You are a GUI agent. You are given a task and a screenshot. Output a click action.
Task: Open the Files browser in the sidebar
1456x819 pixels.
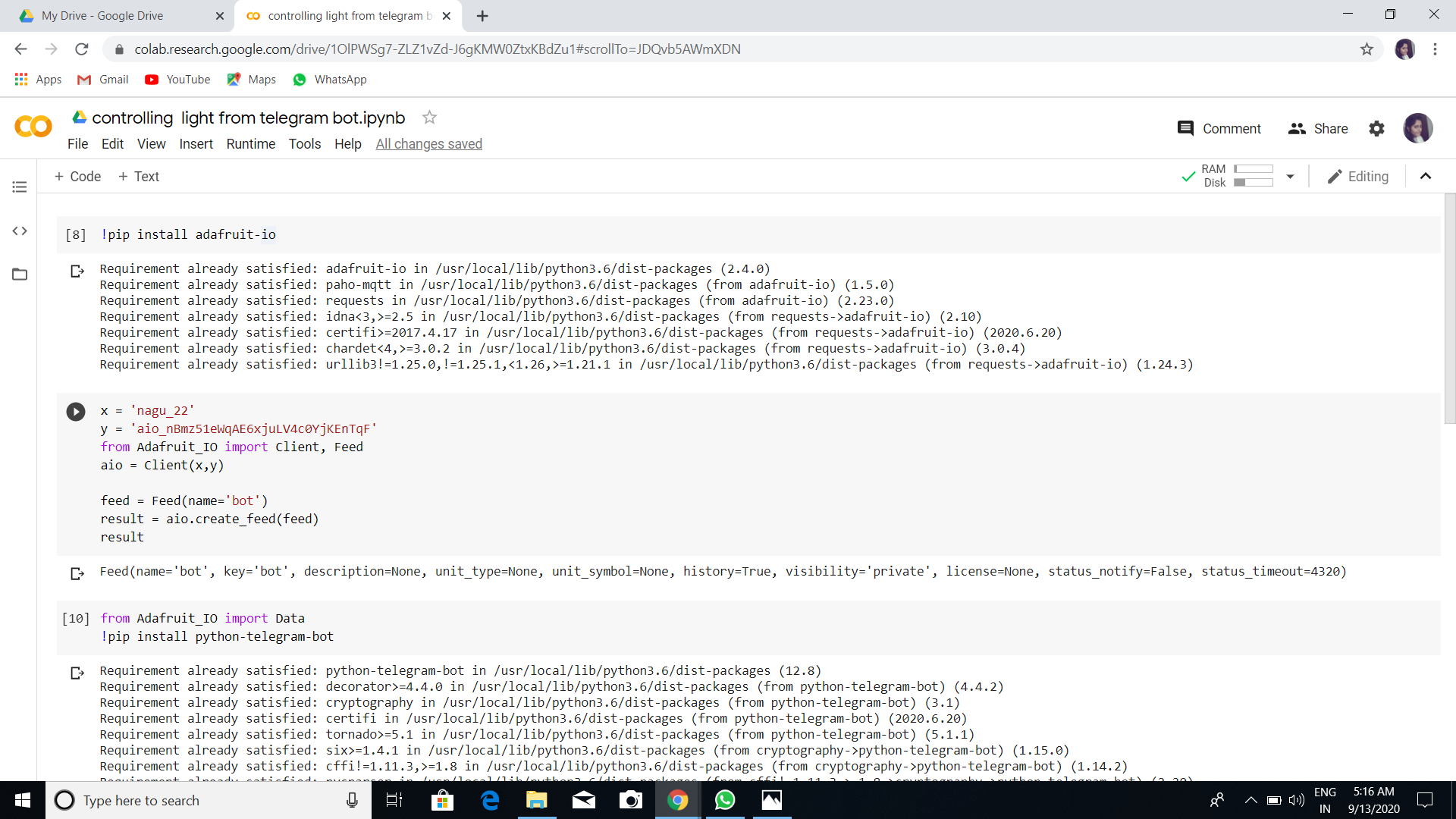click(19, 275)
